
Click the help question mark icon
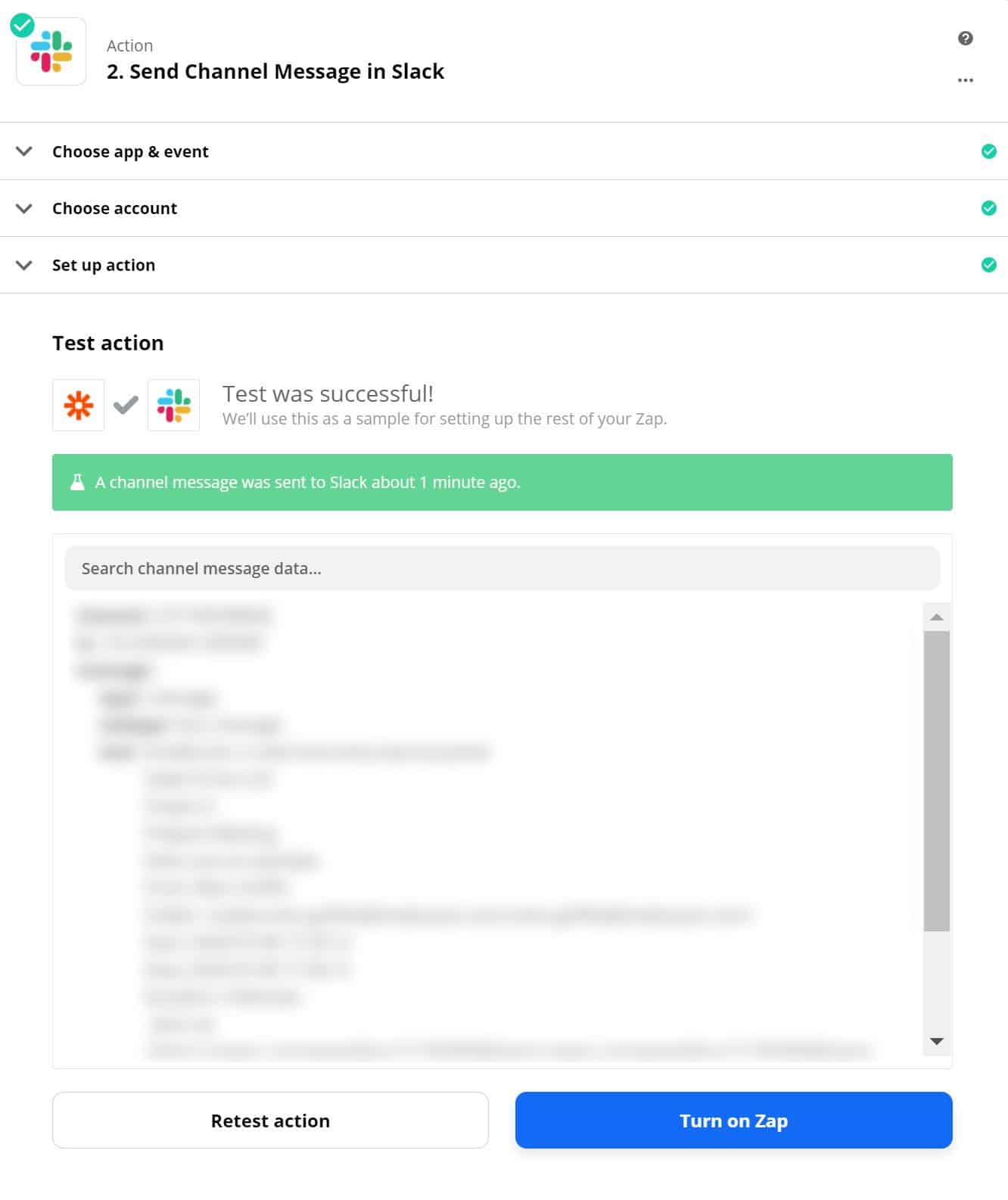click(965, 39)
